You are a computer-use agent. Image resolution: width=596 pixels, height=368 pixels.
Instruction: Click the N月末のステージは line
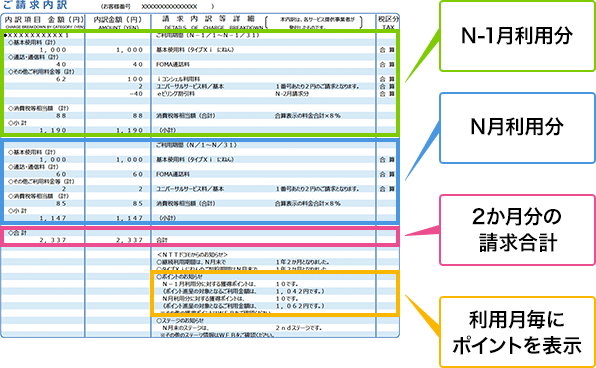(x=185, y=328)
